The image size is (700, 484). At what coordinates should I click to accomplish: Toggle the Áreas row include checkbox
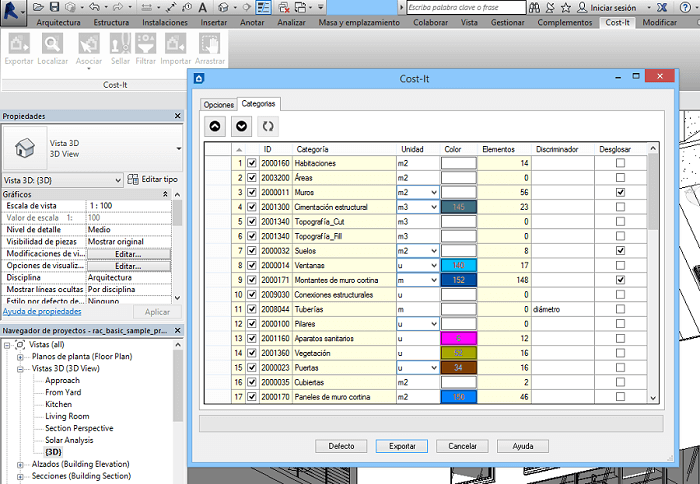point(252,178)
